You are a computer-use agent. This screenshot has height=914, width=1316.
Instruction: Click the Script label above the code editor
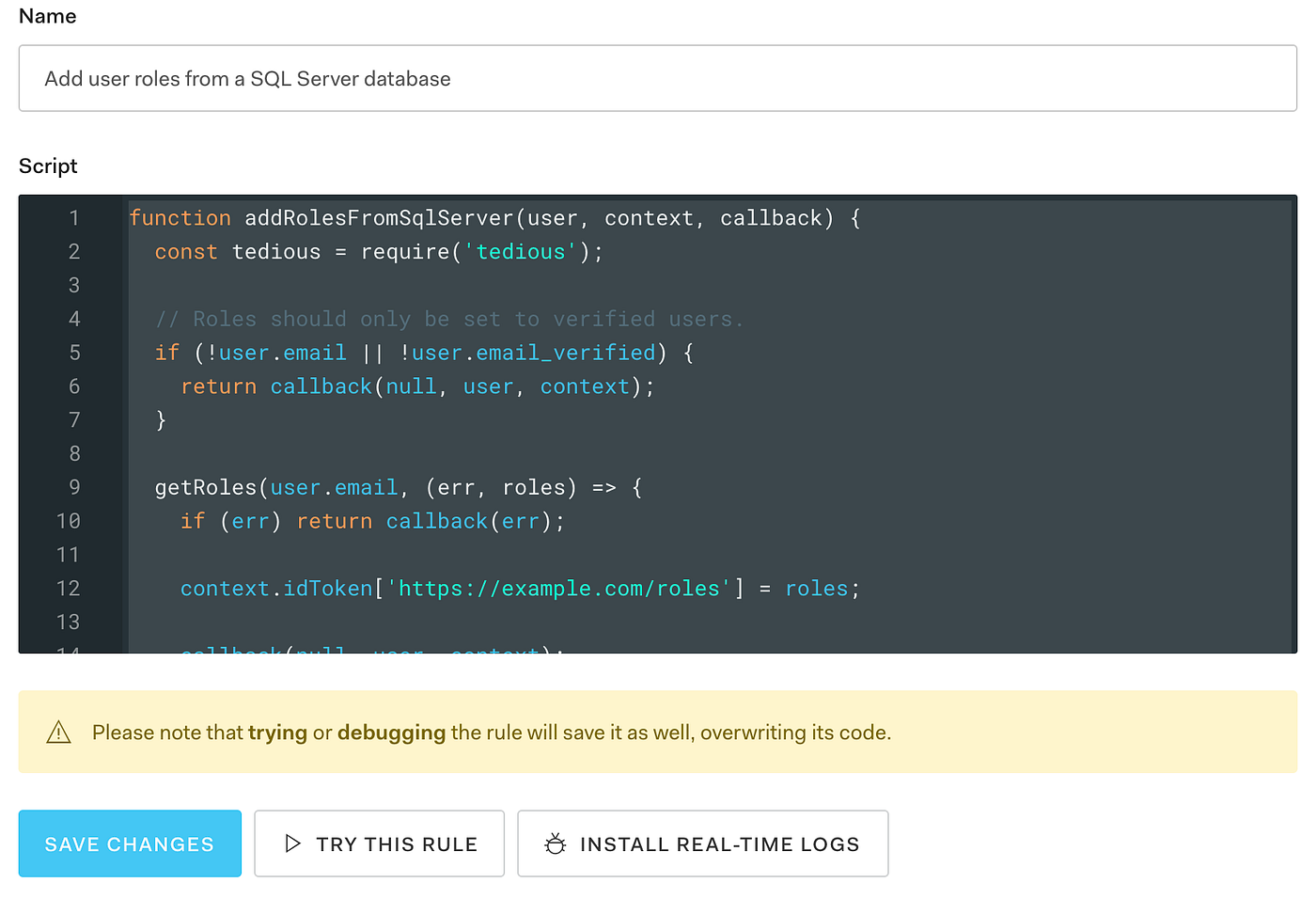[47, 165]
